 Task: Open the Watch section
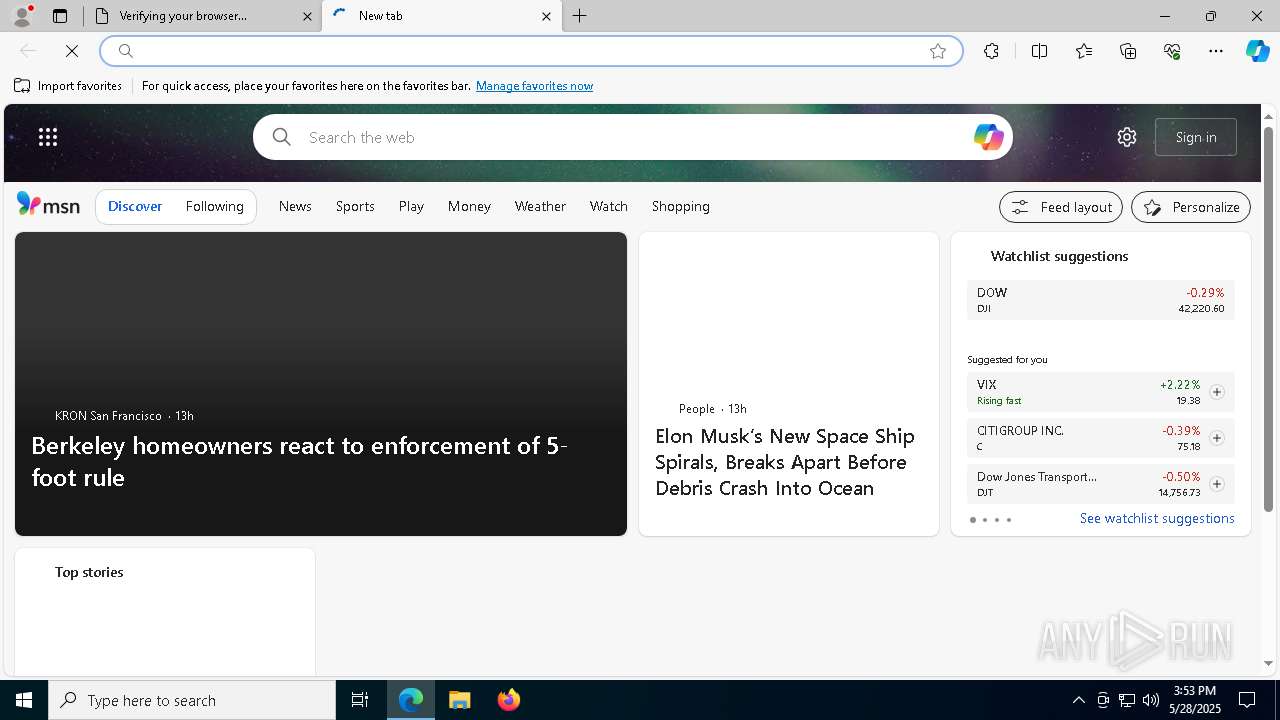click(x=608, y=206)
